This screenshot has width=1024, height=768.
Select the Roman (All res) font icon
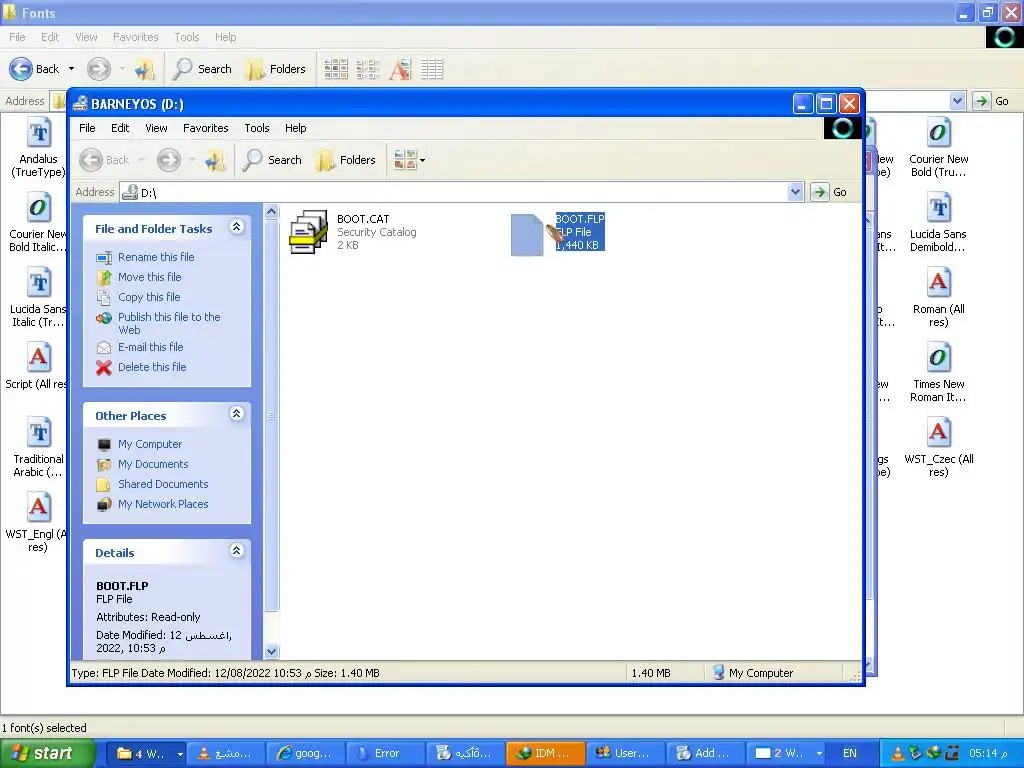tap(938, 283)
